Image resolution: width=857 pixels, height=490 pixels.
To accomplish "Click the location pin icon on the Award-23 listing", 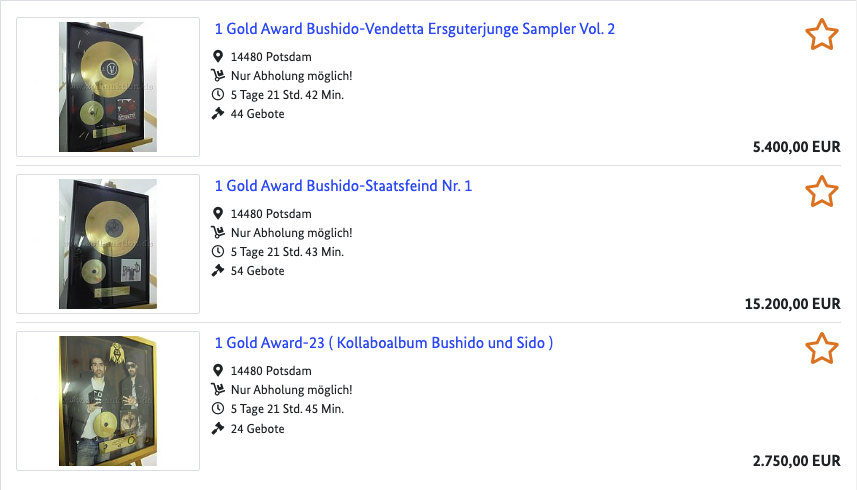I will 219,371.
